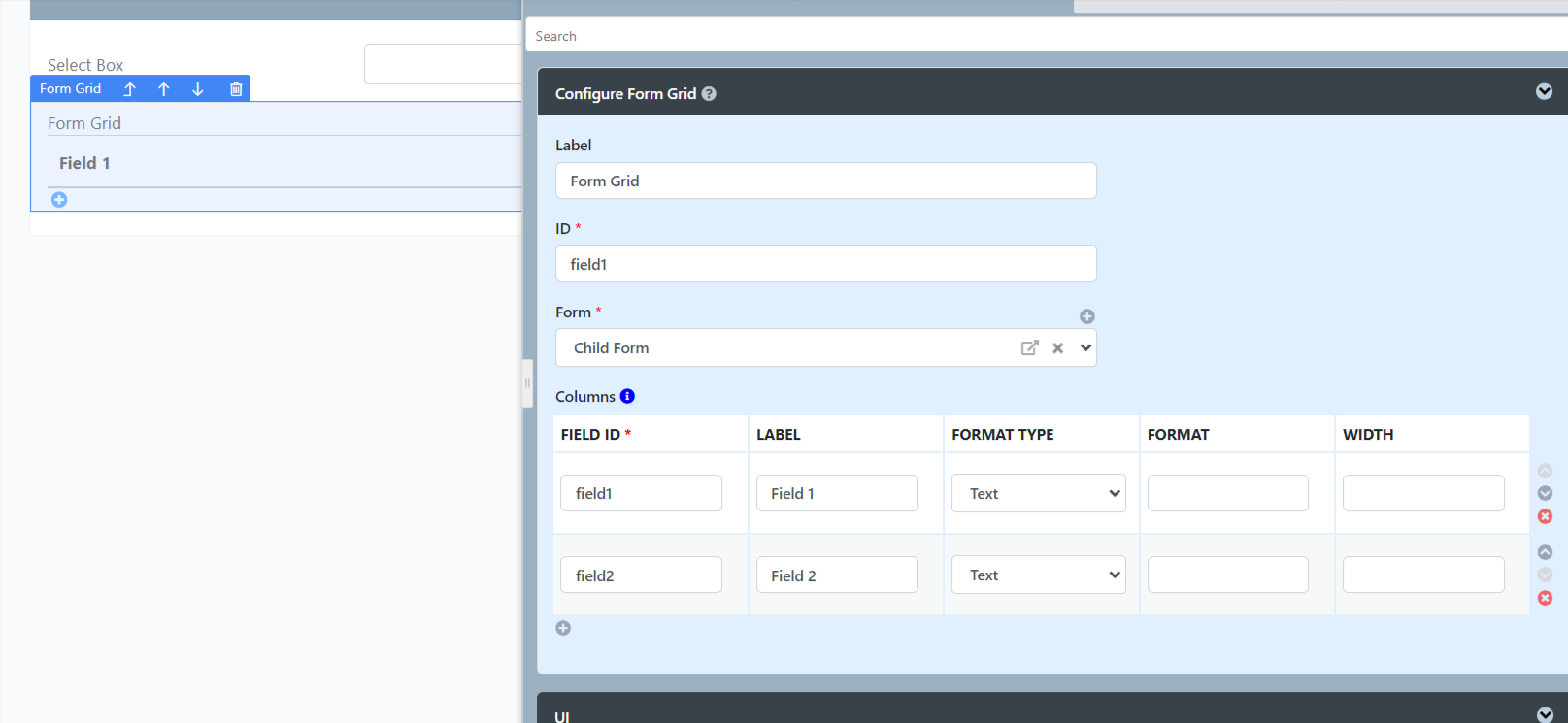
Task: Open Format Type dropdown for field2 row
Action: [1038, 575]
